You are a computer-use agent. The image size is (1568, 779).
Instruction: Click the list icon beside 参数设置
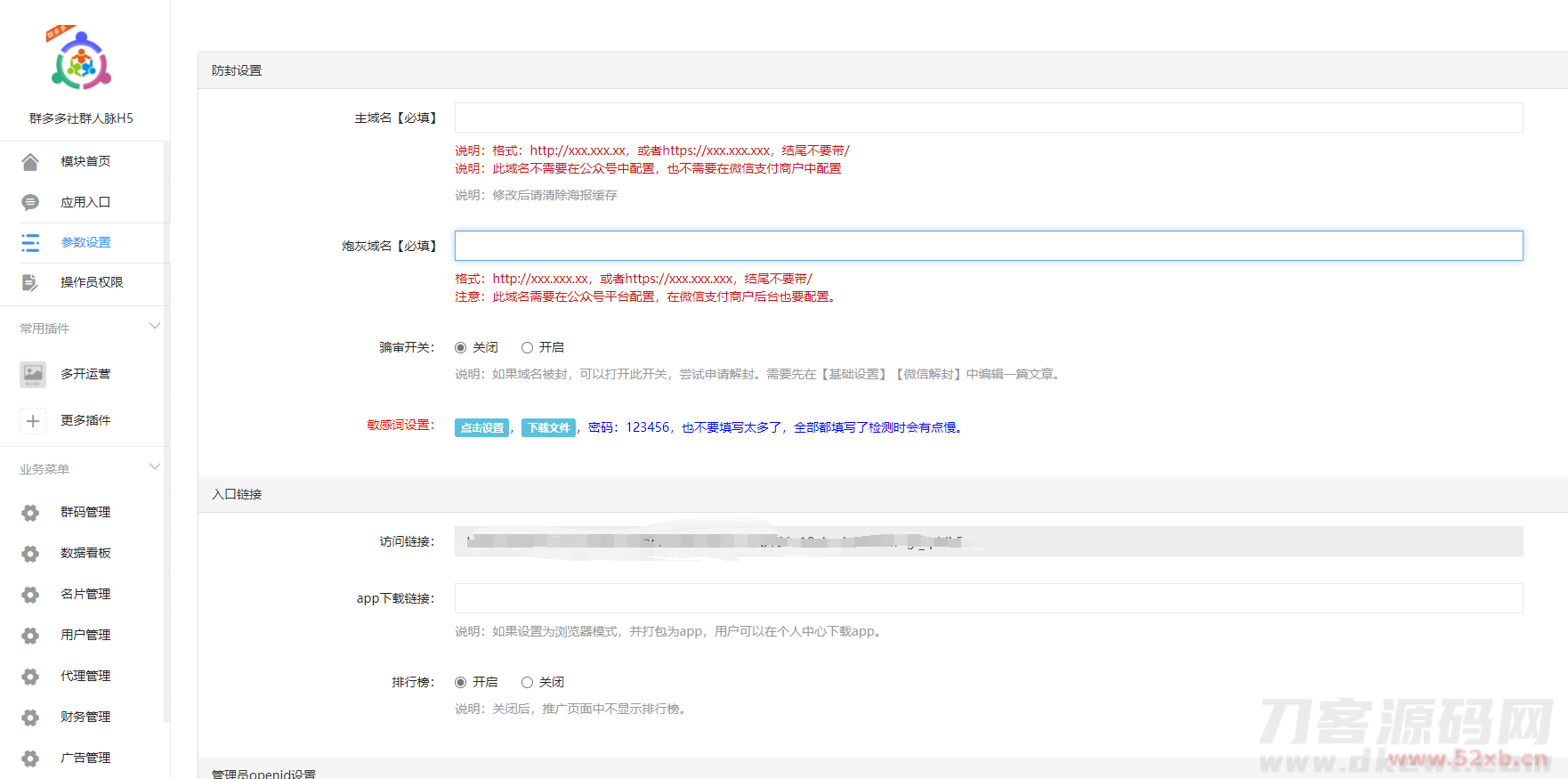coord(30,242)
